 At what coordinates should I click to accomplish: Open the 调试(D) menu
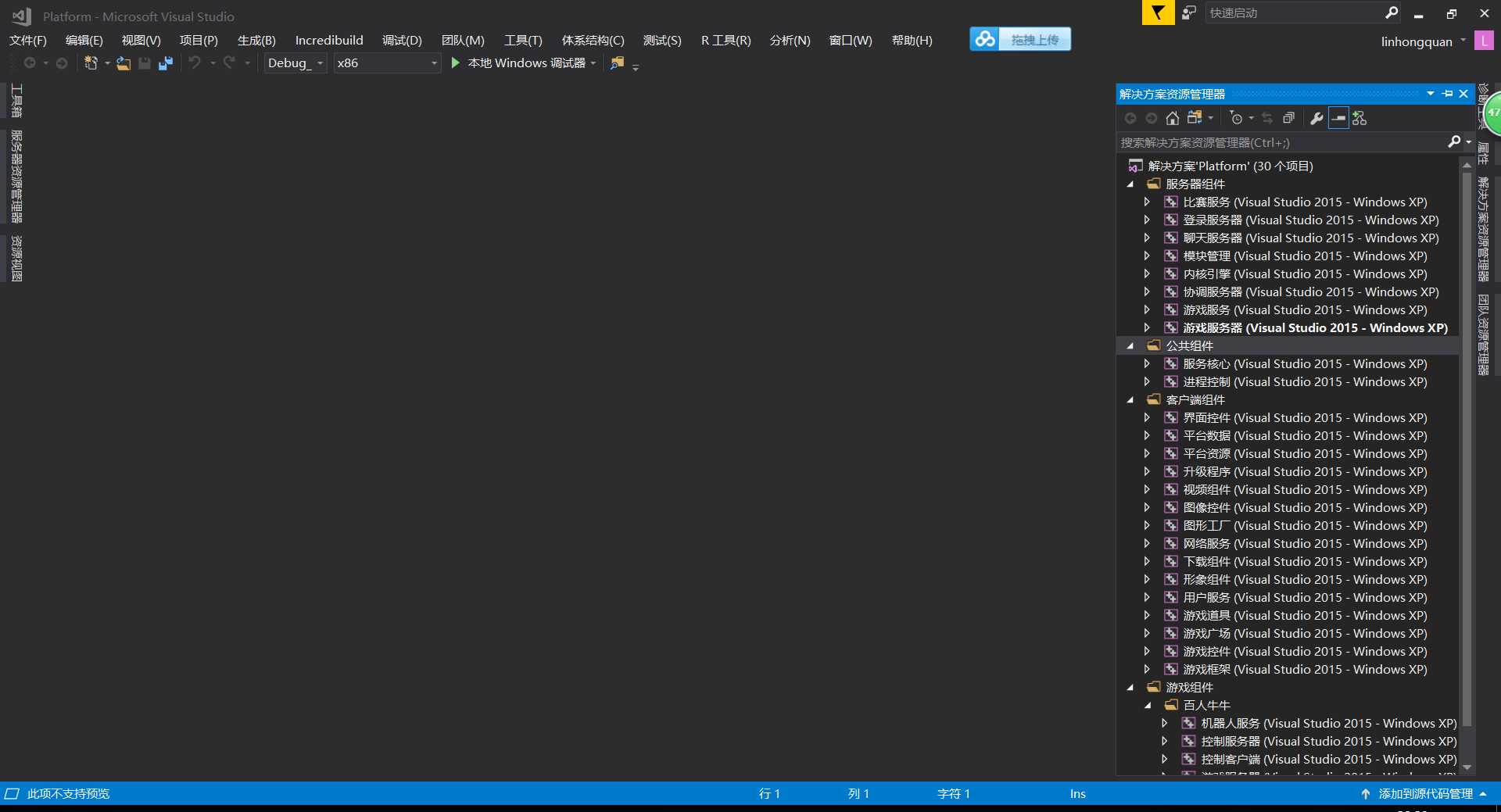tap(402, 41)
